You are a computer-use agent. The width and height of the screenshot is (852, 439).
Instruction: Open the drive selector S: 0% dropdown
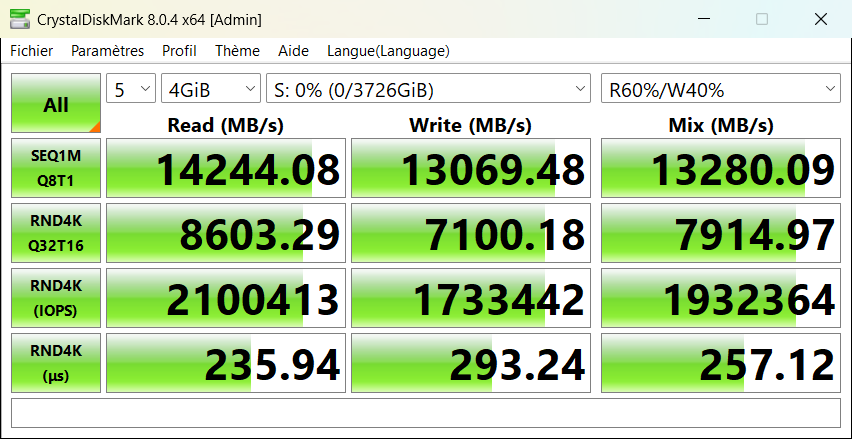[x=429, y=90]
